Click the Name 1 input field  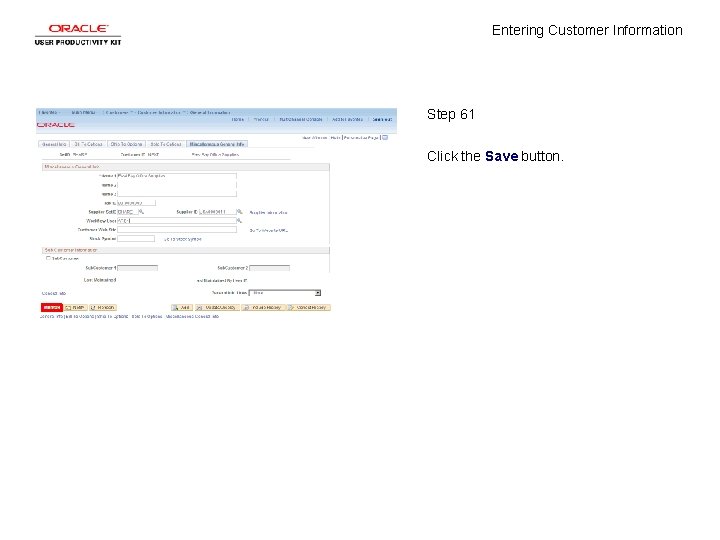[177, 176]
